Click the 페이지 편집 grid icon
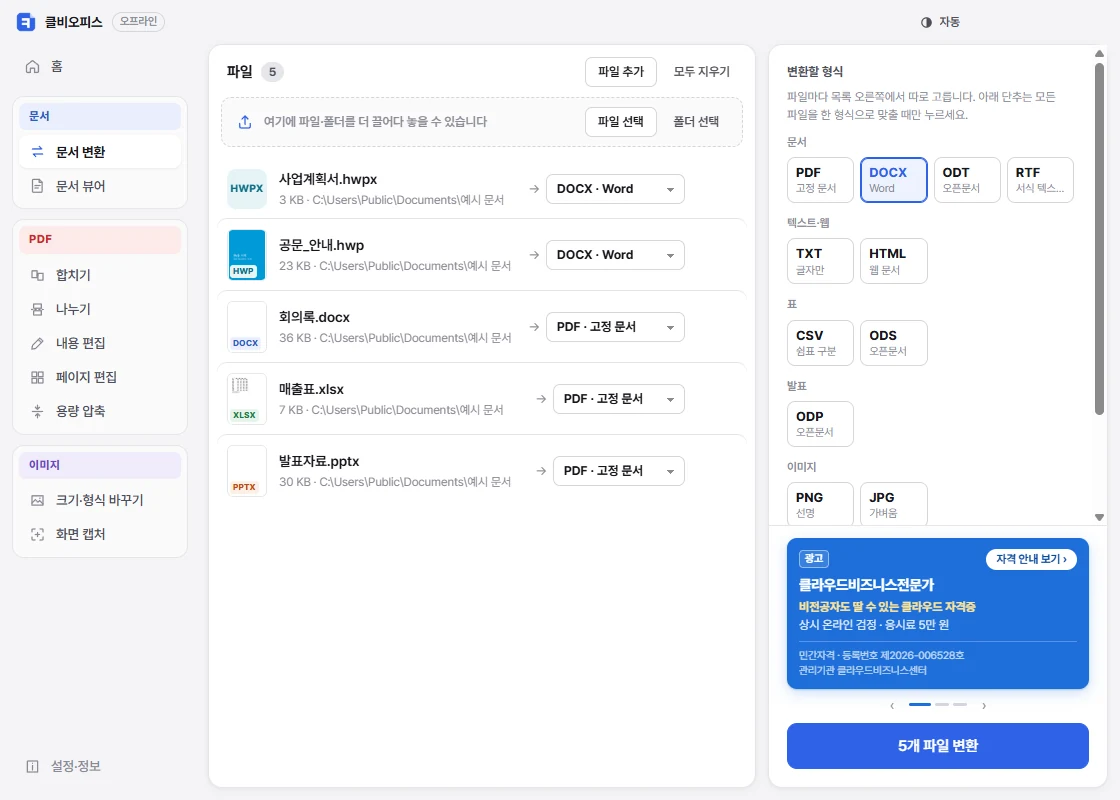 (37, 377)
